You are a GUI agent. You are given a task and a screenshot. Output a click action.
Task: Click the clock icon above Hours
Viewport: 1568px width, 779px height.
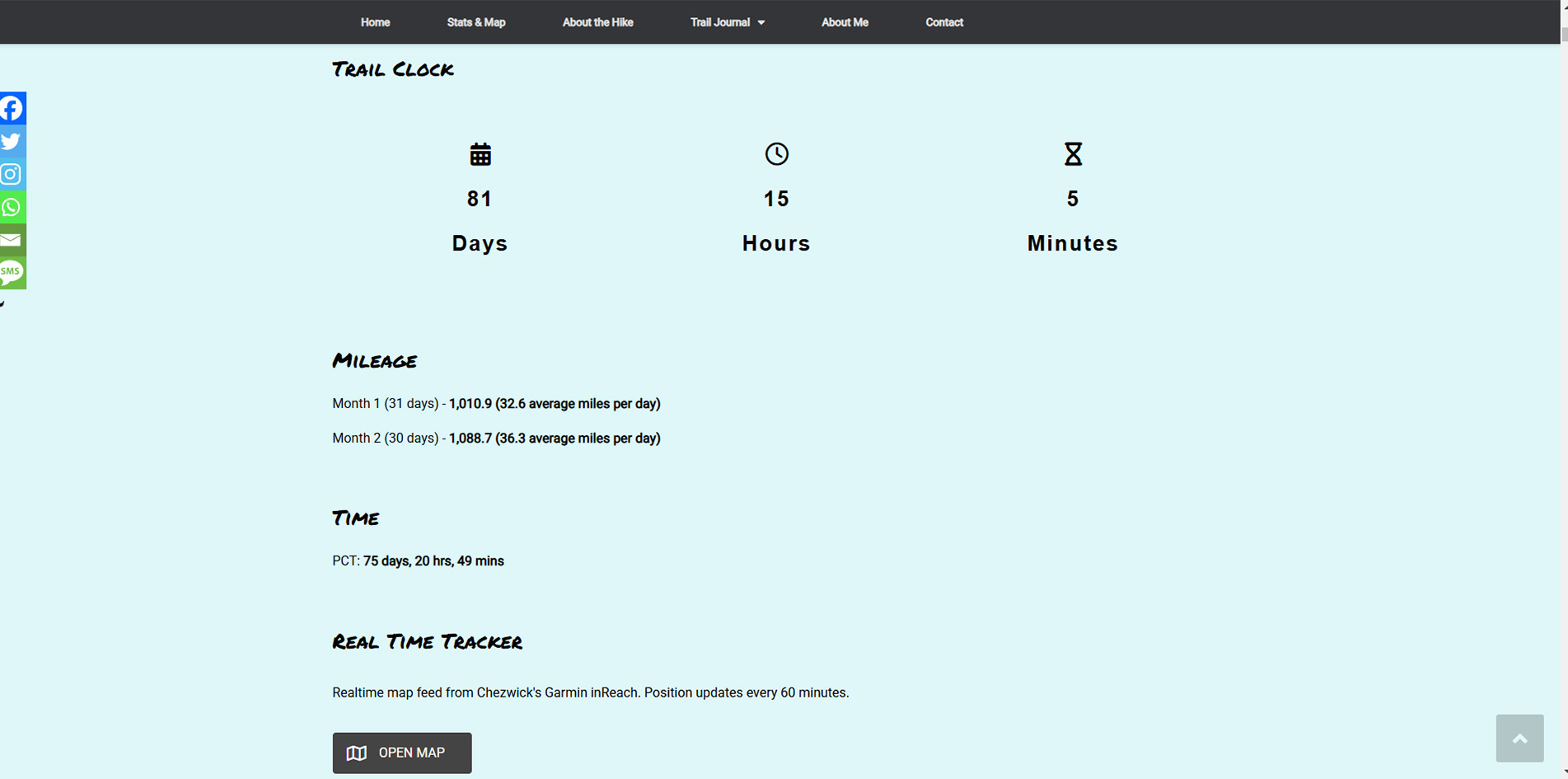[776, 154]
